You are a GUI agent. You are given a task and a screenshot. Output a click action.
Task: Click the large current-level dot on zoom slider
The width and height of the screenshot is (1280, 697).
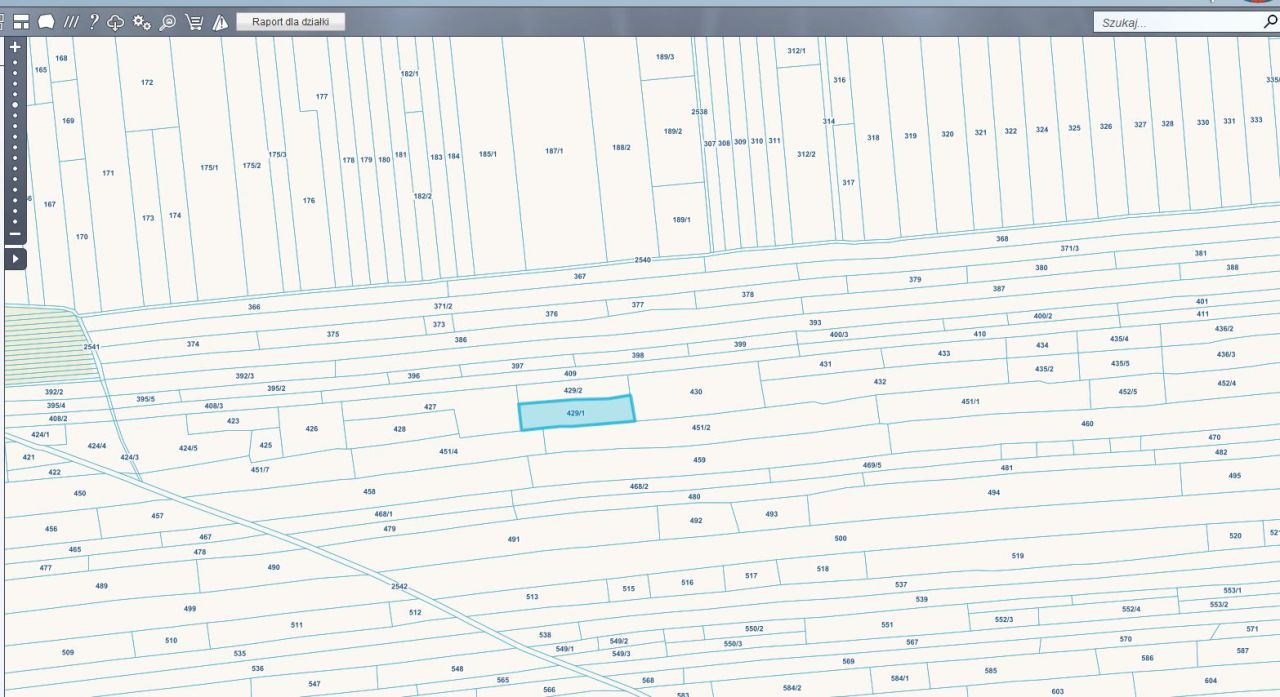(x=15, y=103)
